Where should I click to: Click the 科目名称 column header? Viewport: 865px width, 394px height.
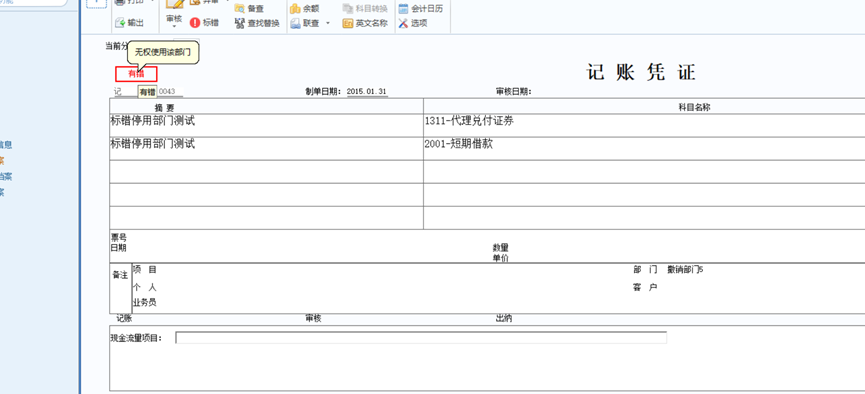click(694, 108)
